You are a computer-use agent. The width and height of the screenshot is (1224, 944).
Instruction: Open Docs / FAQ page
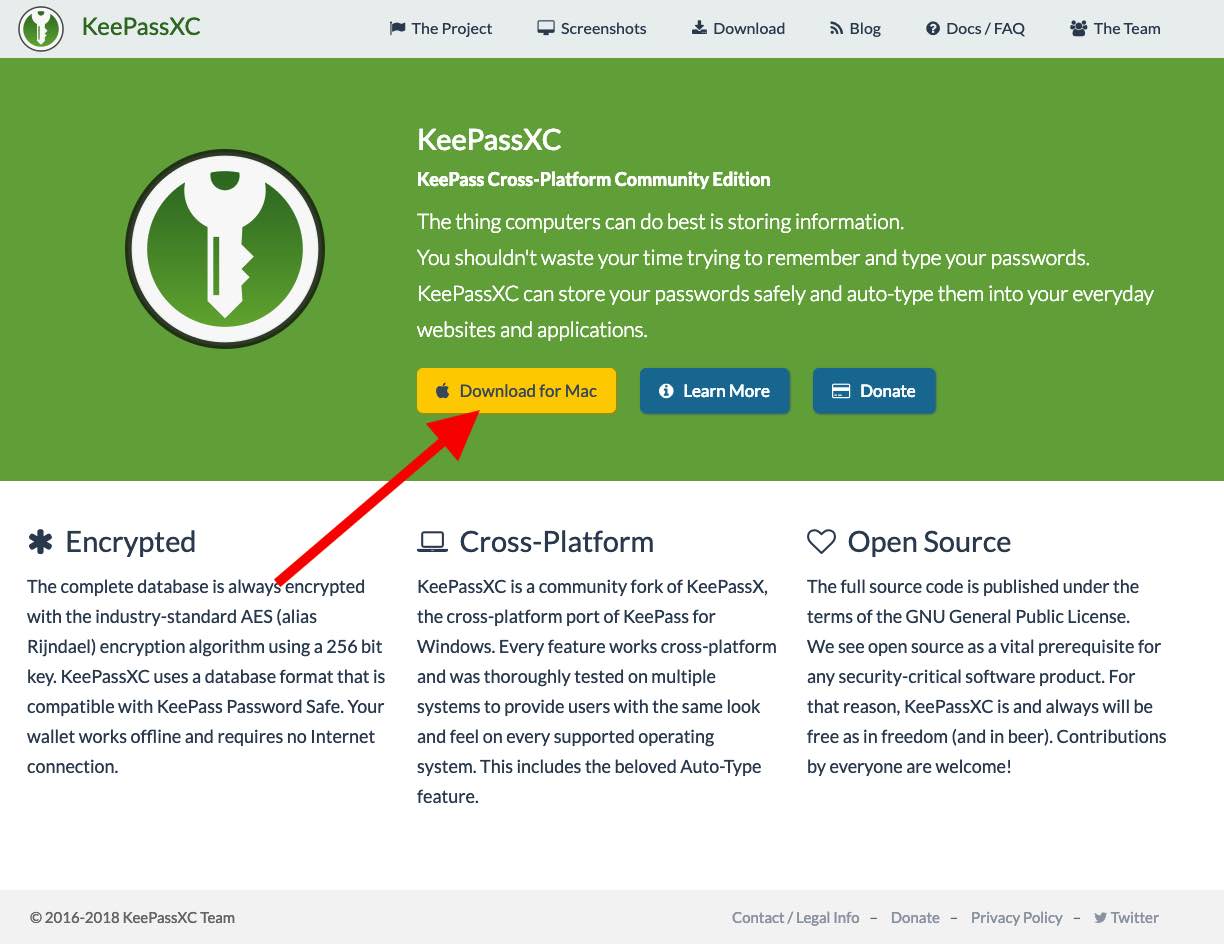click(x=985, y=28)
